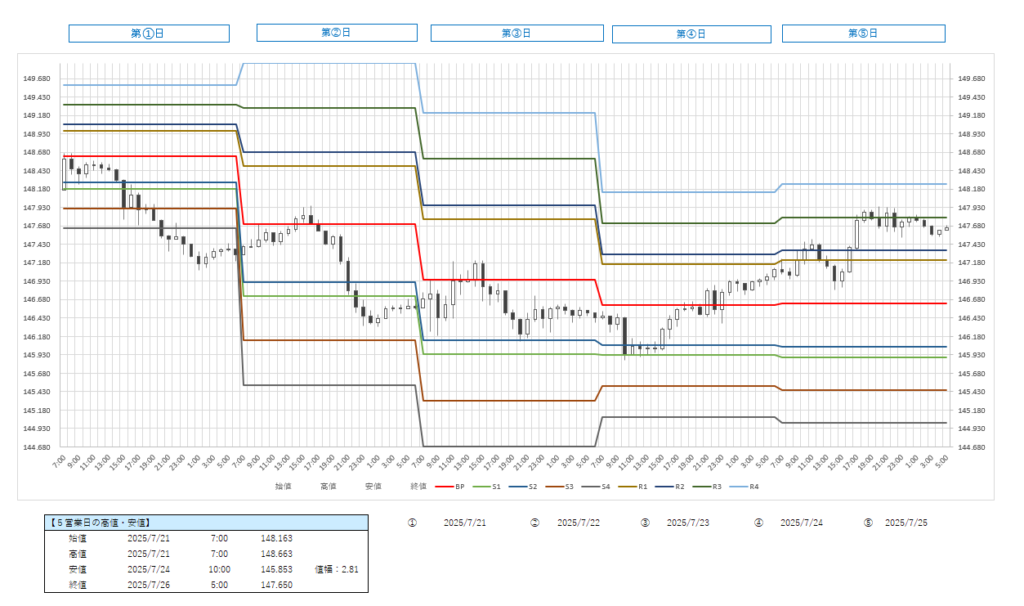This screenshot has height=606, width=1024.
Task: Click the red BP legend entry
Action: pos(452,487)
